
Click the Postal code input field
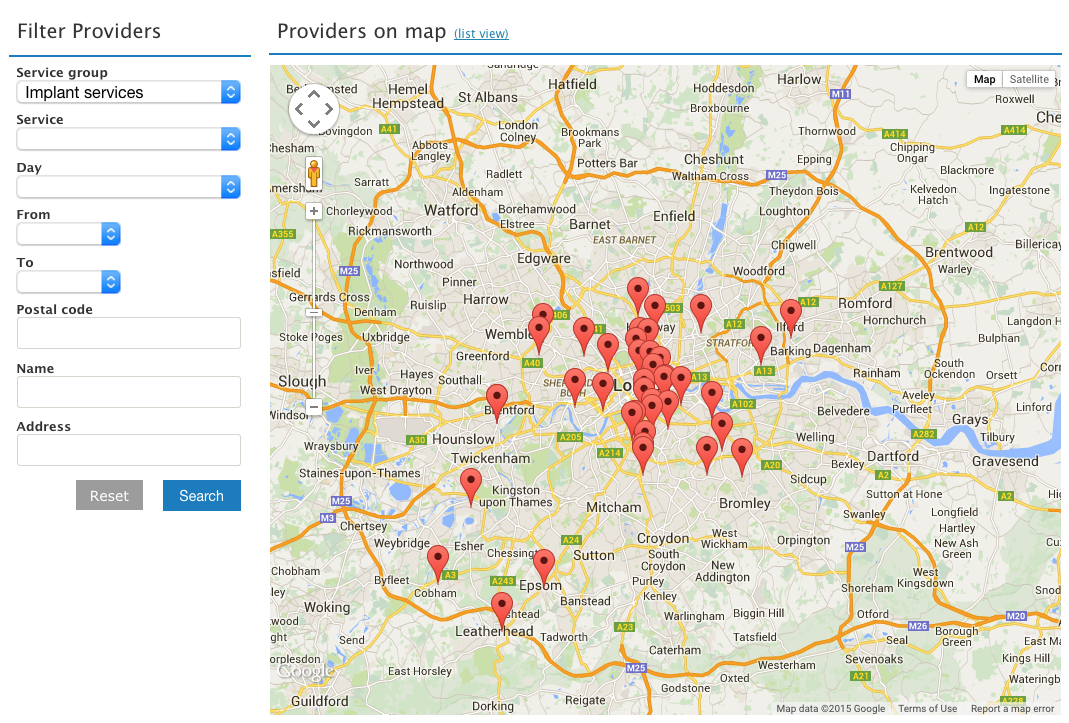point(128,333)
